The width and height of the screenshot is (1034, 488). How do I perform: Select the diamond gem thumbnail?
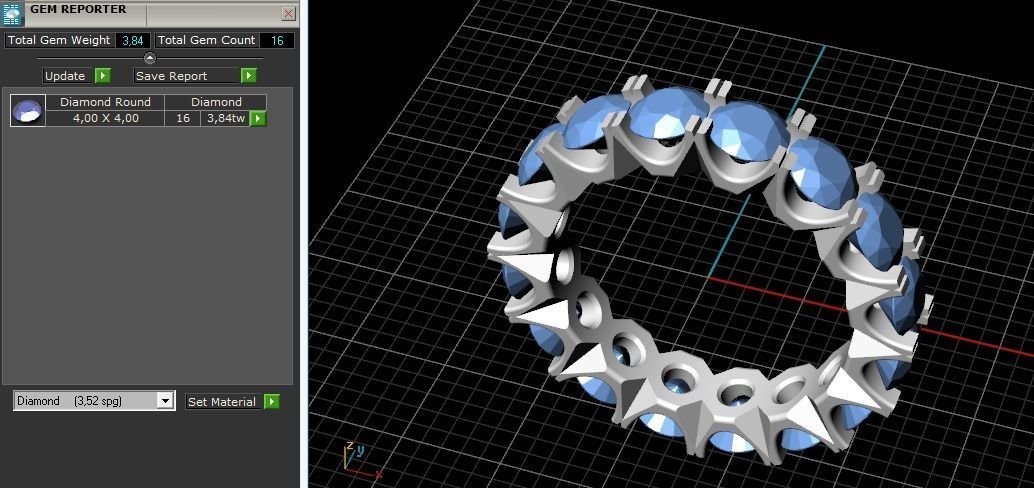tap(28, 110)
